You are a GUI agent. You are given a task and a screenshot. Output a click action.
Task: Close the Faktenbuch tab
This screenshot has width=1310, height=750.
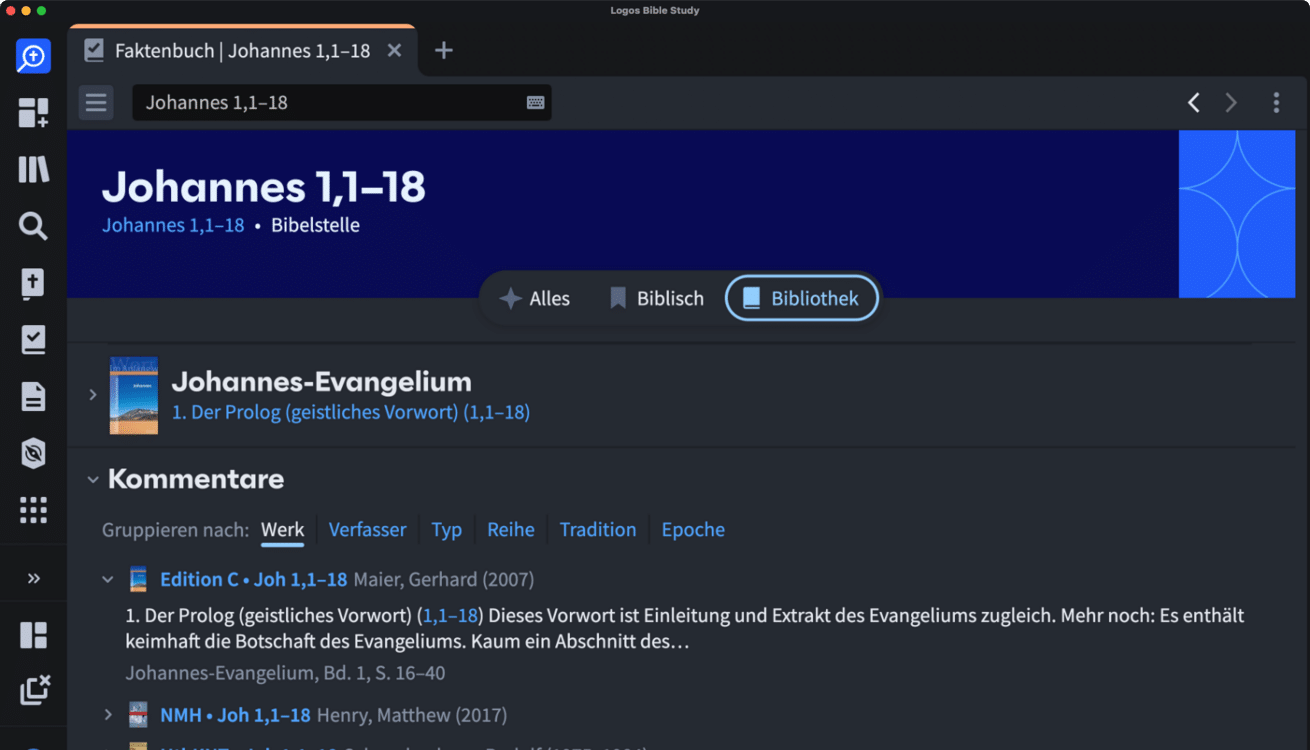[x=394, y=50]
